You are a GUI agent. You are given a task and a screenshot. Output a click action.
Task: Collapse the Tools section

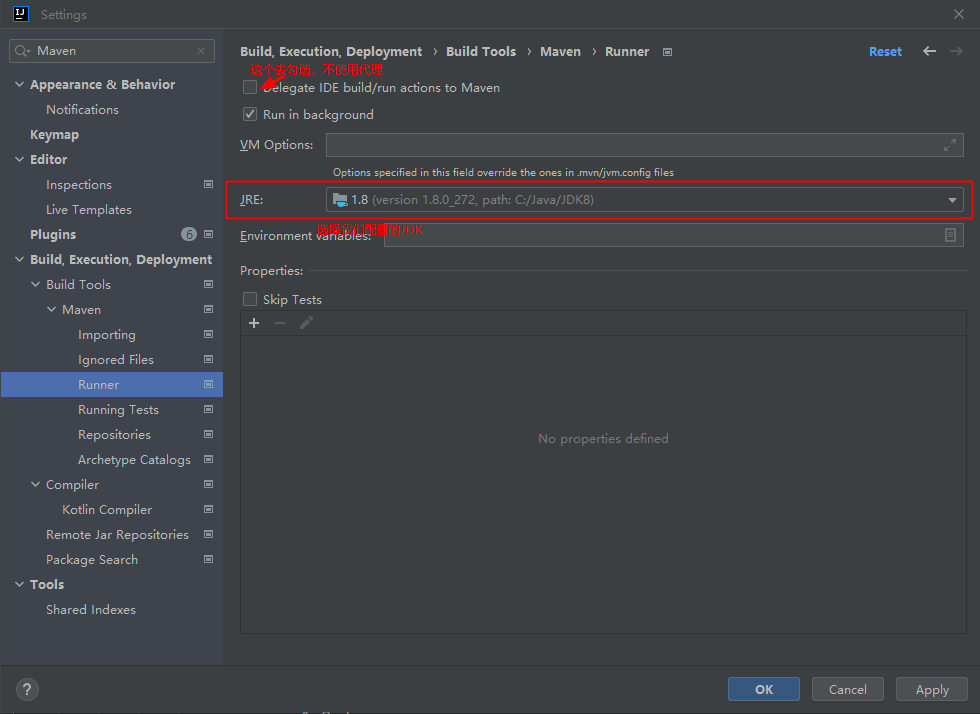[19, 585]
